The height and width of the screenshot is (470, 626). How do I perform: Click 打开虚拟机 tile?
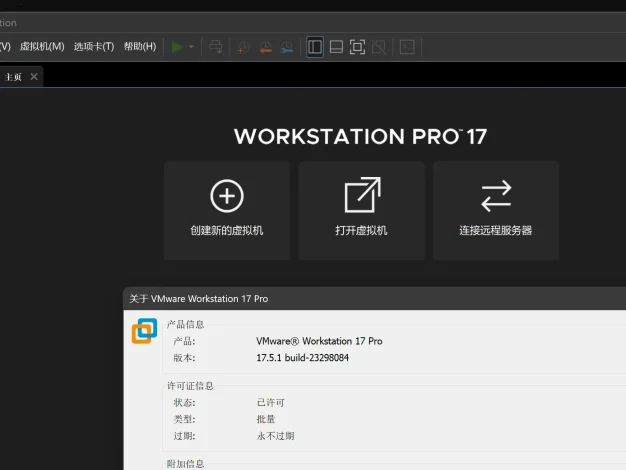pos(361,210)
